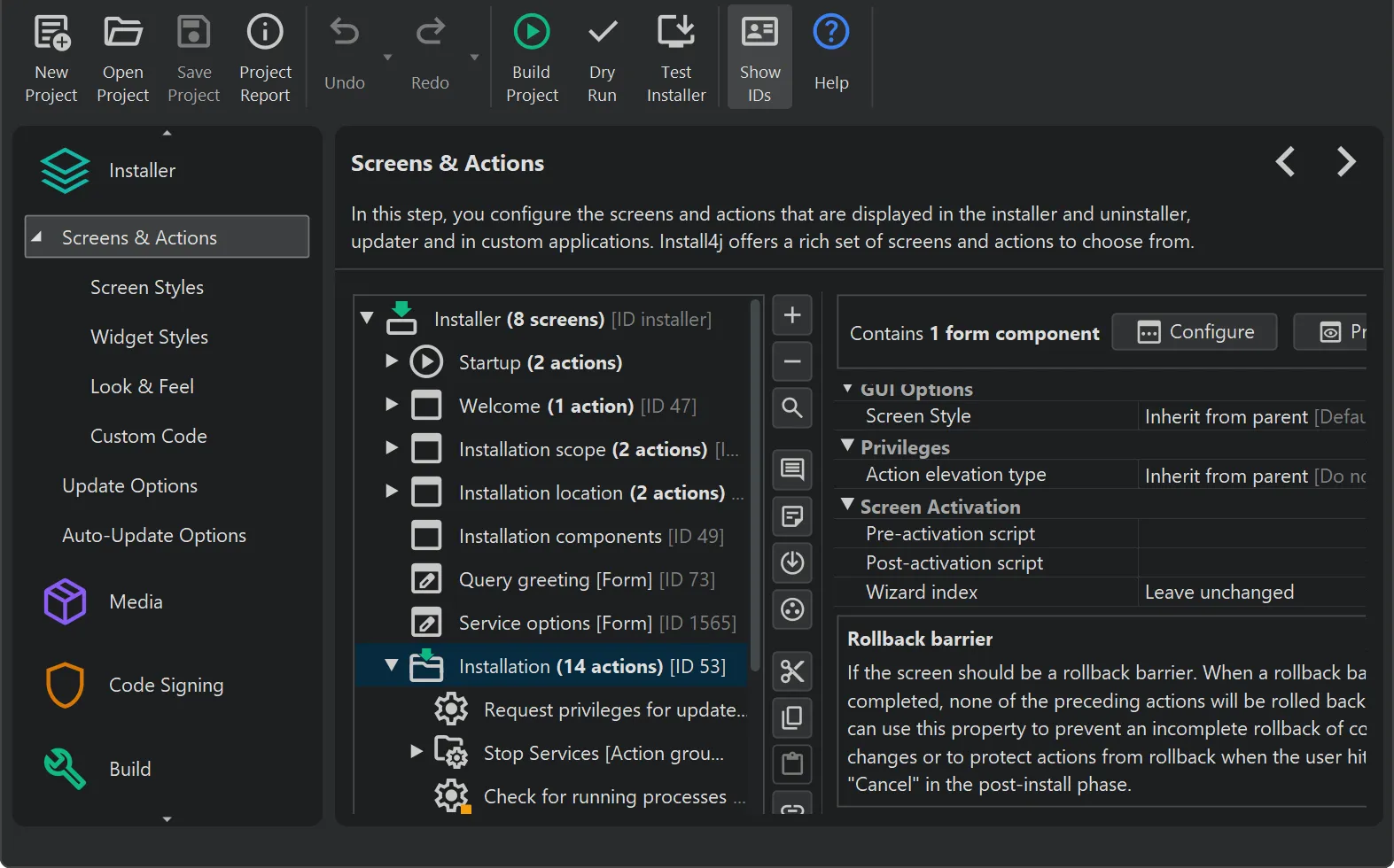This screenshot has width=1394, height=868.
Task: Open the Open Project toolbar icon
Action: tap(122, 33)
